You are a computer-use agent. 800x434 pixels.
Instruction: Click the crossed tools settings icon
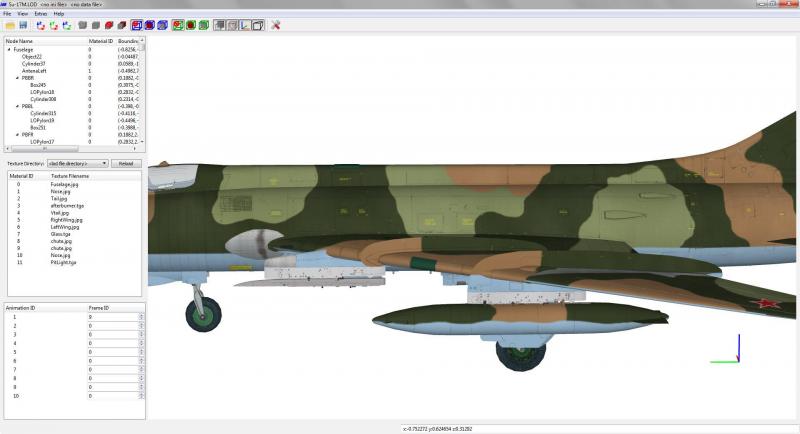pyautogui.click(x=276, y=25)
